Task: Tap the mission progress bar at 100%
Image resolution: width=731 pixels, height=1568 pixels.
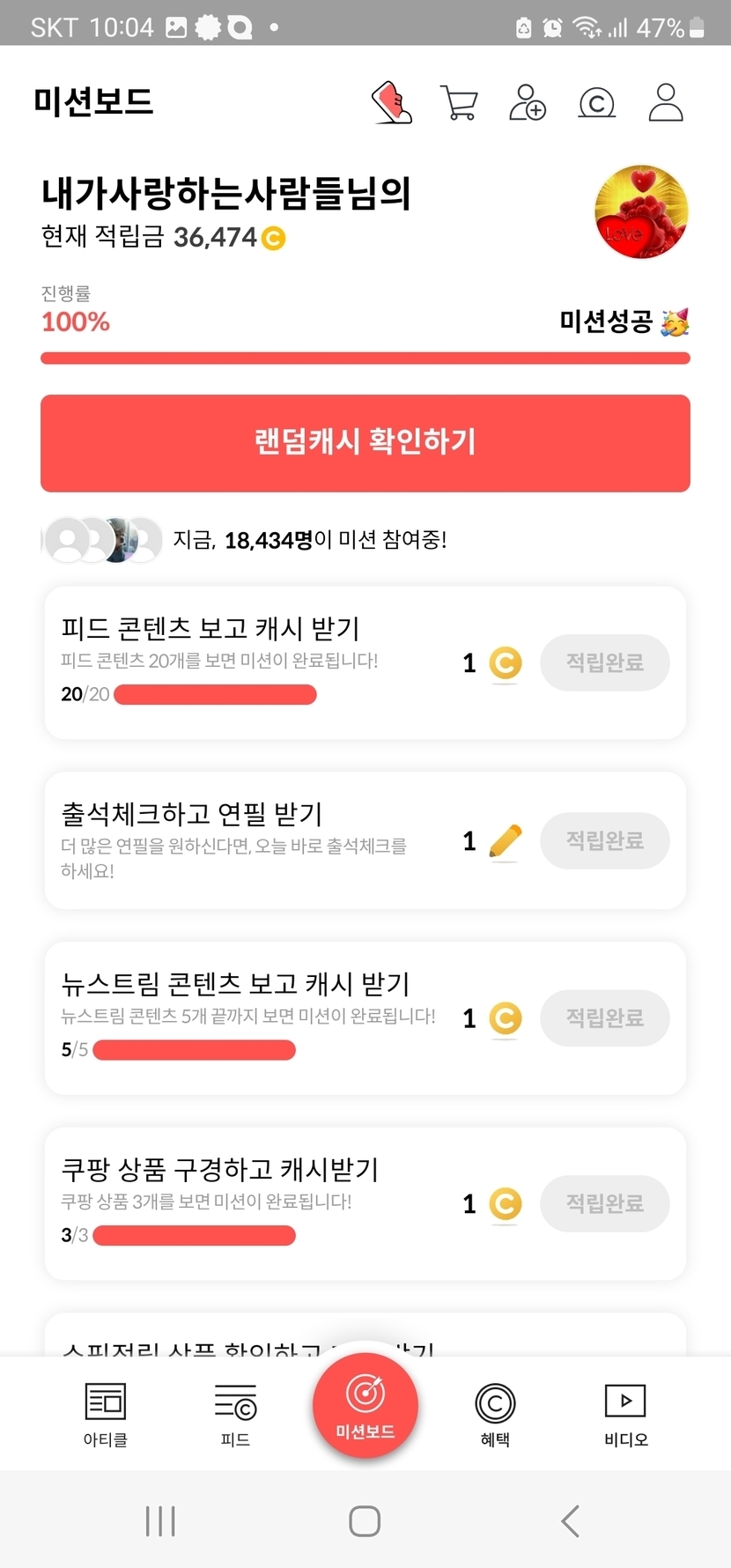Action: coord(365,359)
